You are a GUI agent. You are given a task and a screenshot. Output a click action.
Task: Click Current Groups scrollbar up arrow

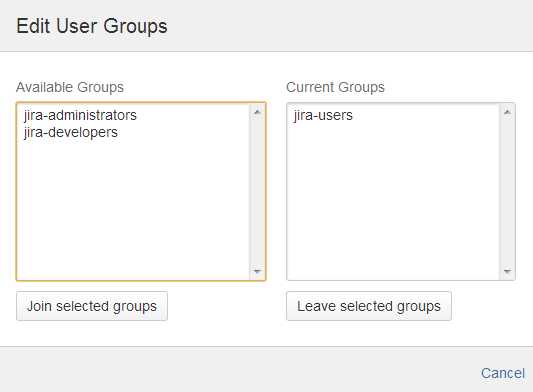coord(508,112)
